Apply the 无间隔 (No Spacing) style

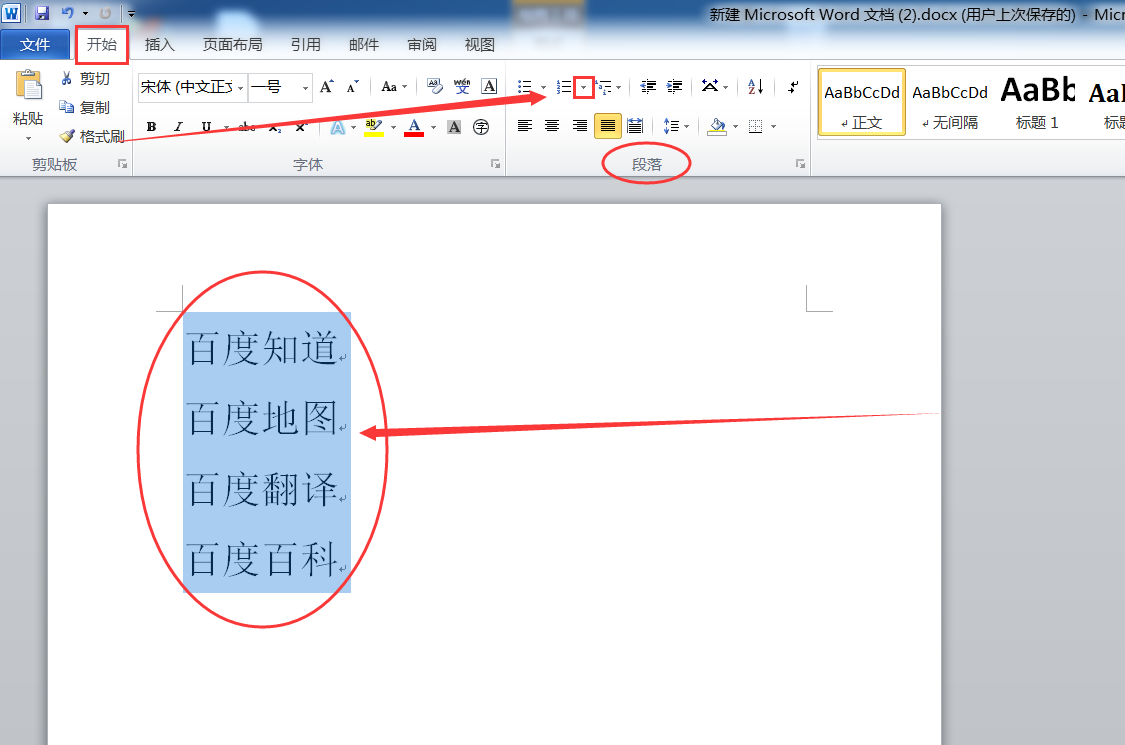point(950,102)
